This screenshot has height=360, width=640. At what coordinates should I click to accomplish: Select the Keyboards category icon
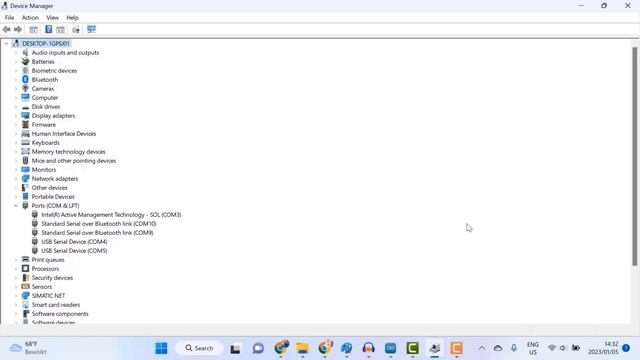25,142
